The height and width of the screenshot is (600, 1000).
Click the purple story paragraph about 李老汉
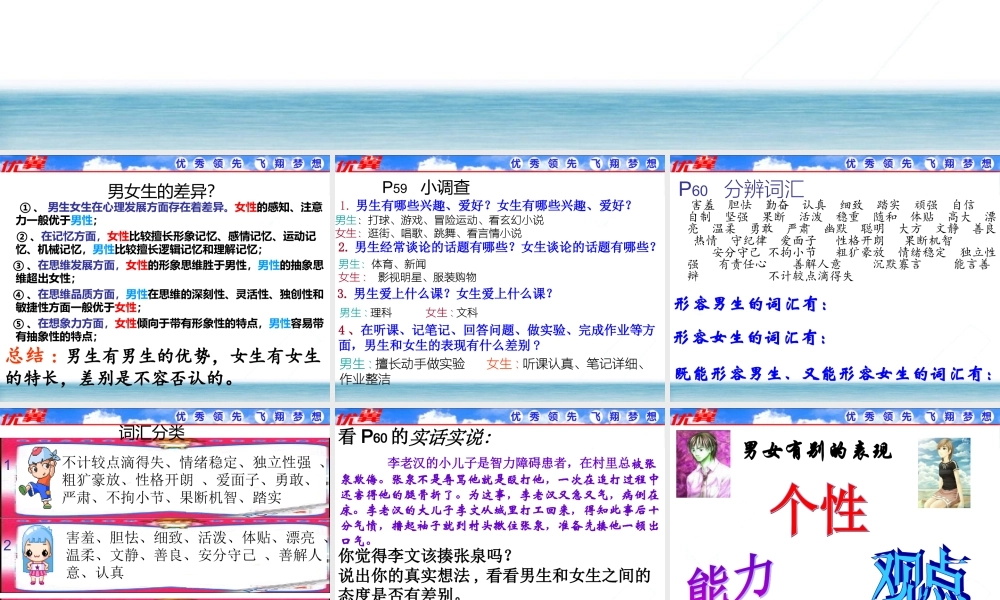pos(499,501)
